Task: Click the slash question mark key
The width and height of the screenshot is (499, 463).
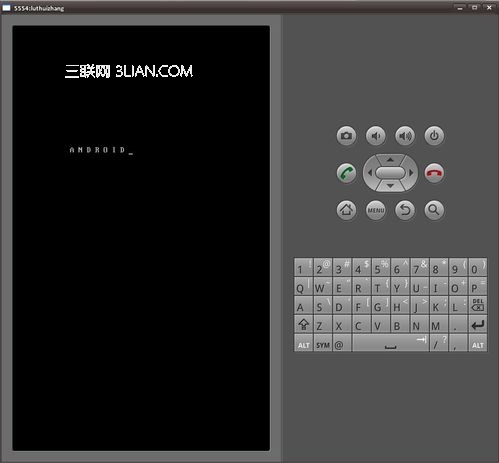Action: pos(439,343)
